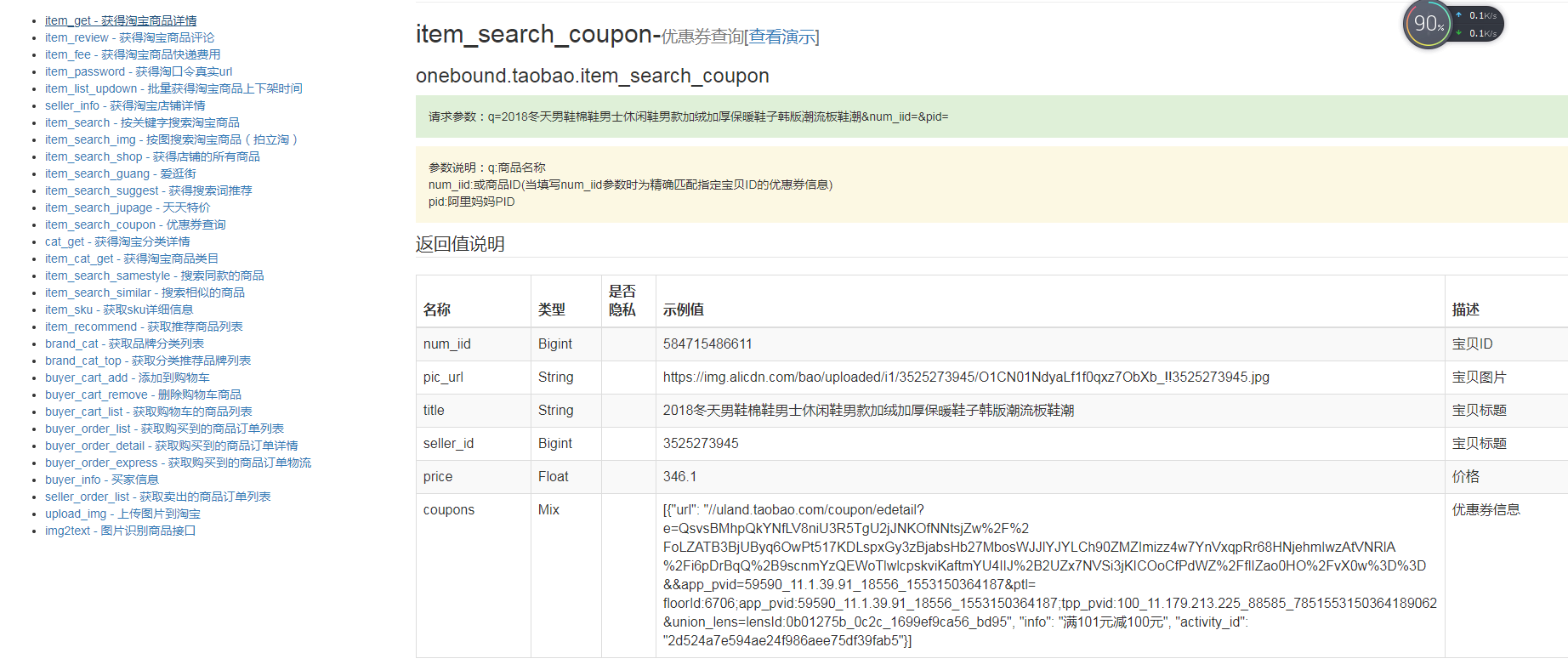
Task: Select the 584715486611 example value
Action: tap(707, 344)
